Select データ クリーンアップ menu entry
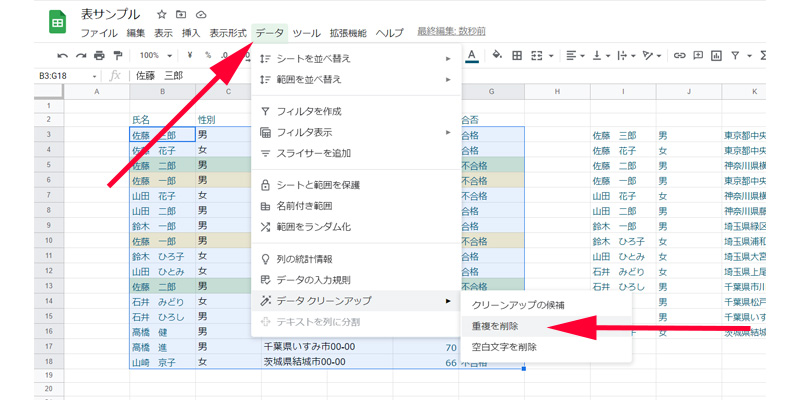800x400 pixels. pos(356,301)
